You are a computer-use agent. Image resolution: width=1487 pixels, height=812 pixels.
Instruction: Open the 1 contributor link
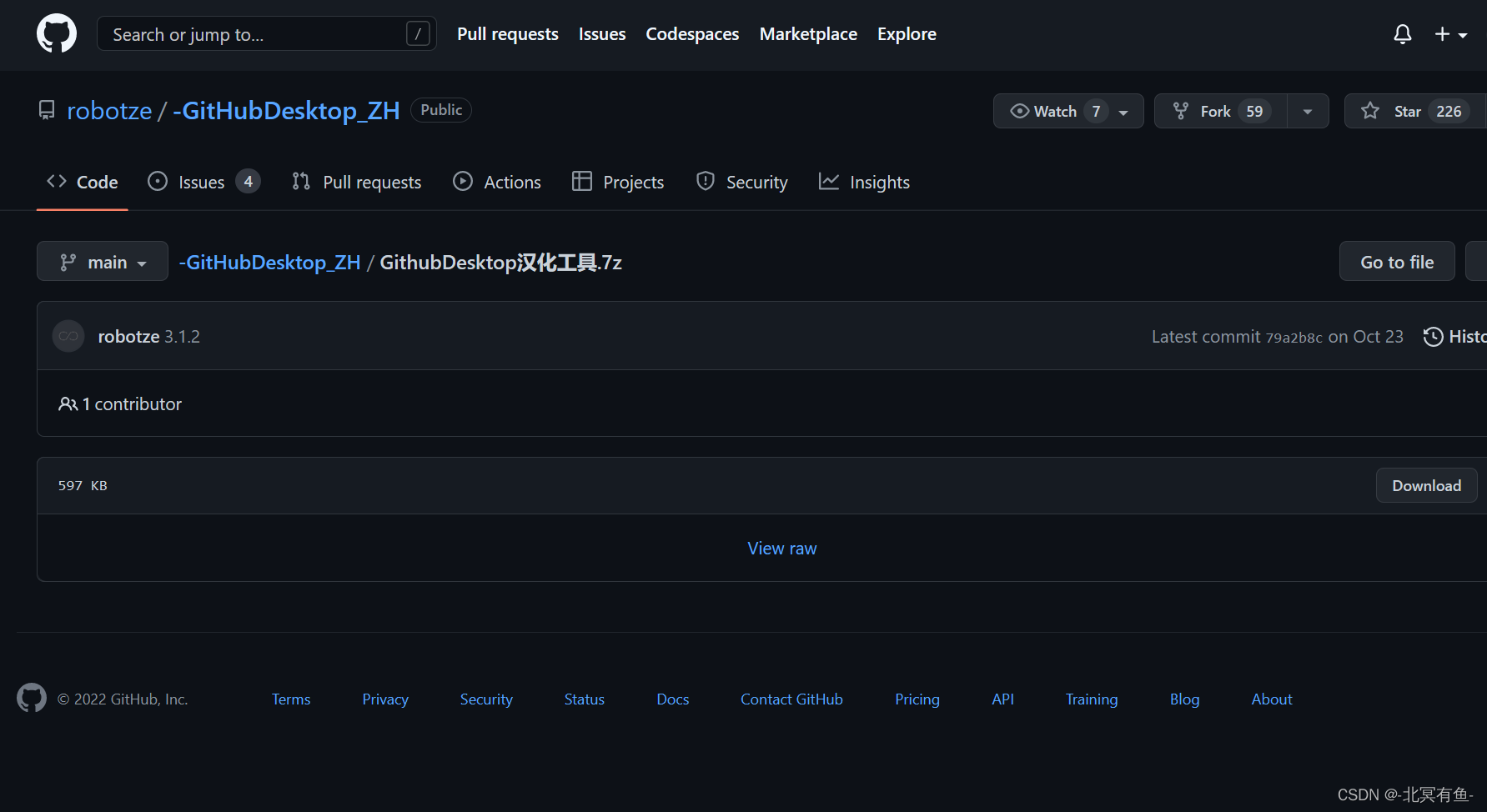132,404
